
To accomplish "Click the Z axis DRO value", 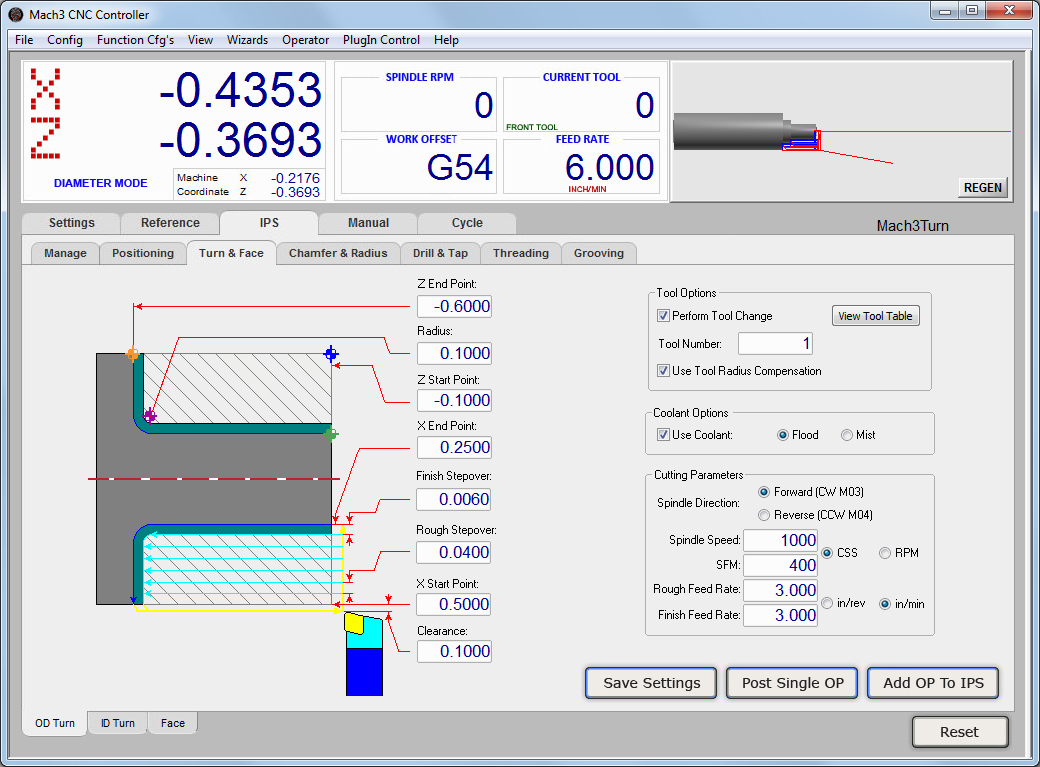I will click(x=241, y=140).
